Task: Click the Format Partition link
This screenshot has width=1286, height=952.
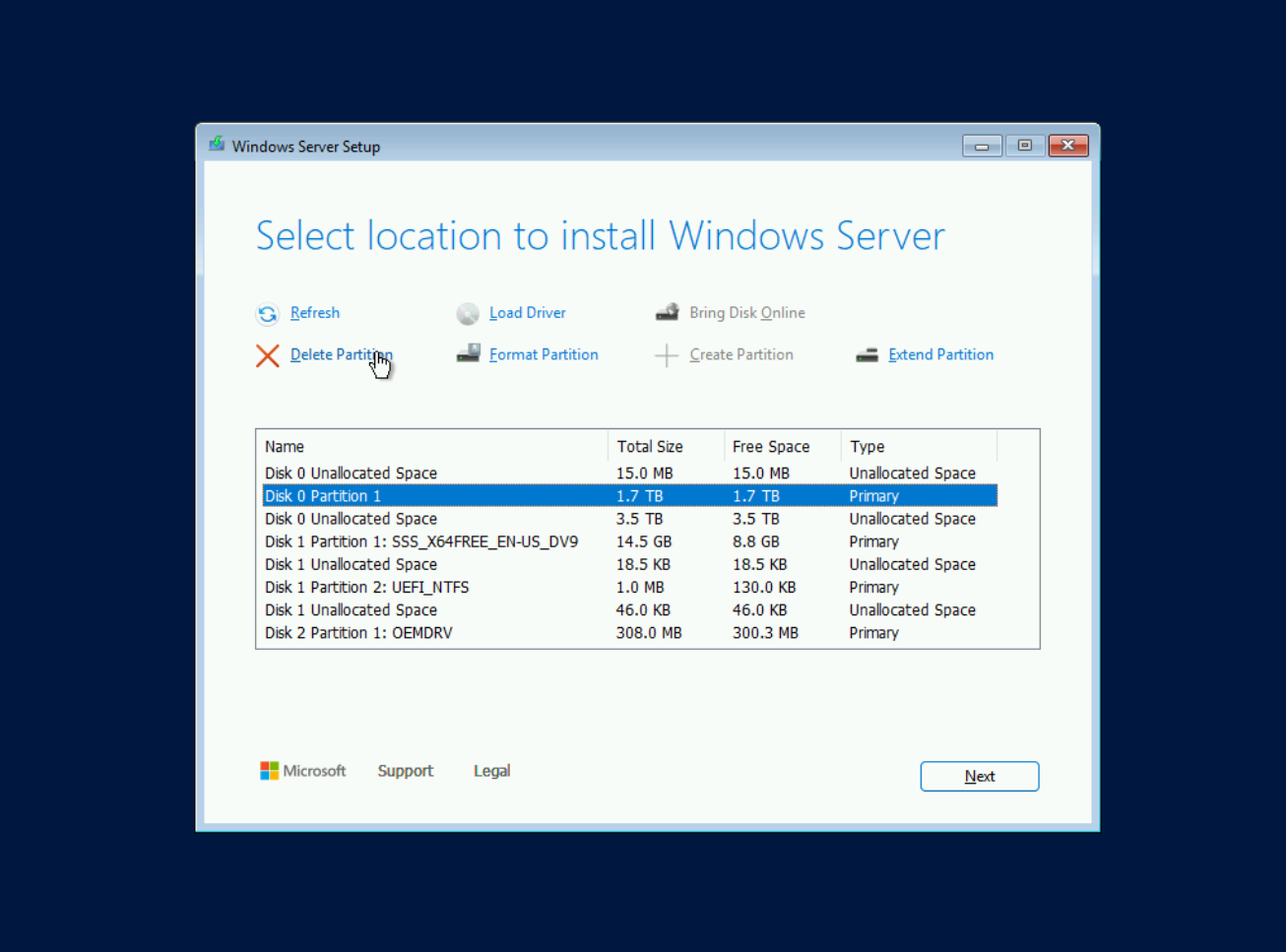Action: pyautogui.click(x=544, y=354)
